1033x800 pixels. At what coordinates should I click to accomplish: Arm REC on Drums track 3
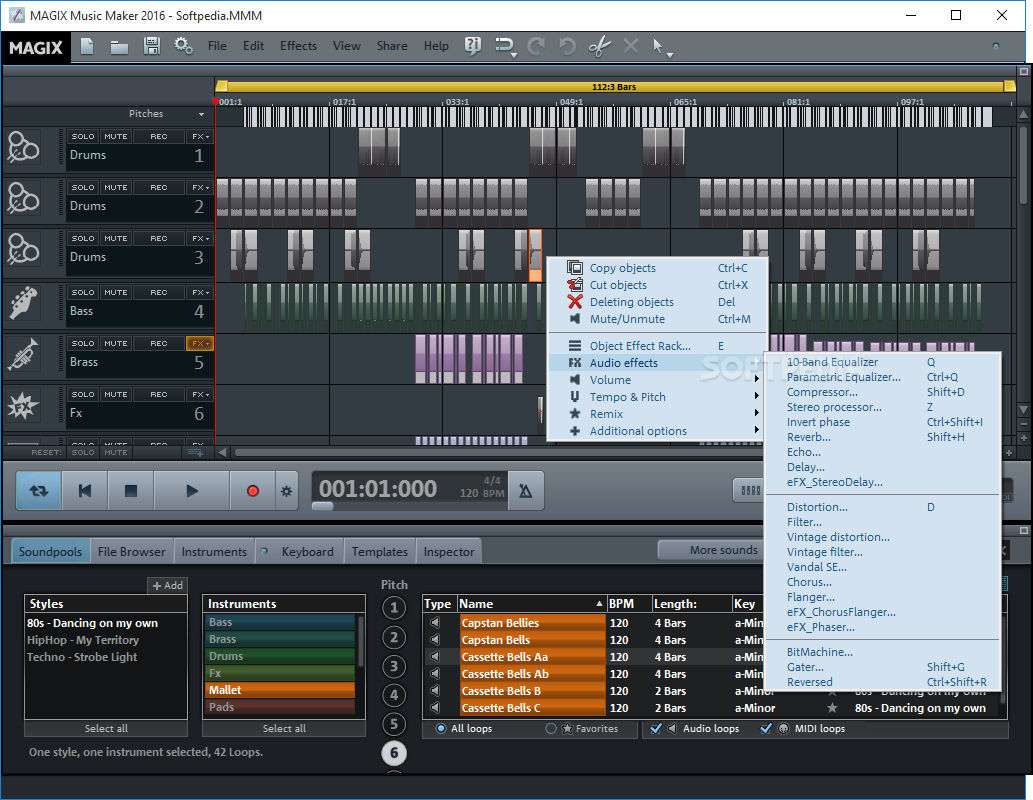tap(159, 239)
